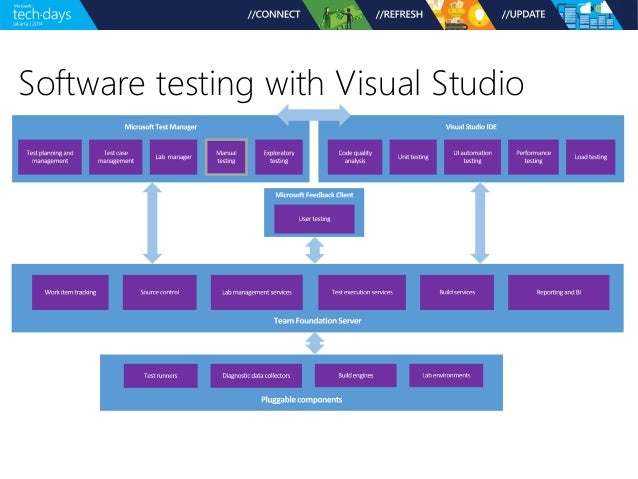The width and height of the screenshot is (638, 479).
Task: Click the cloud servers illustration beside //UPDATE
Action: pyautogui.click(x=589, y=15)
